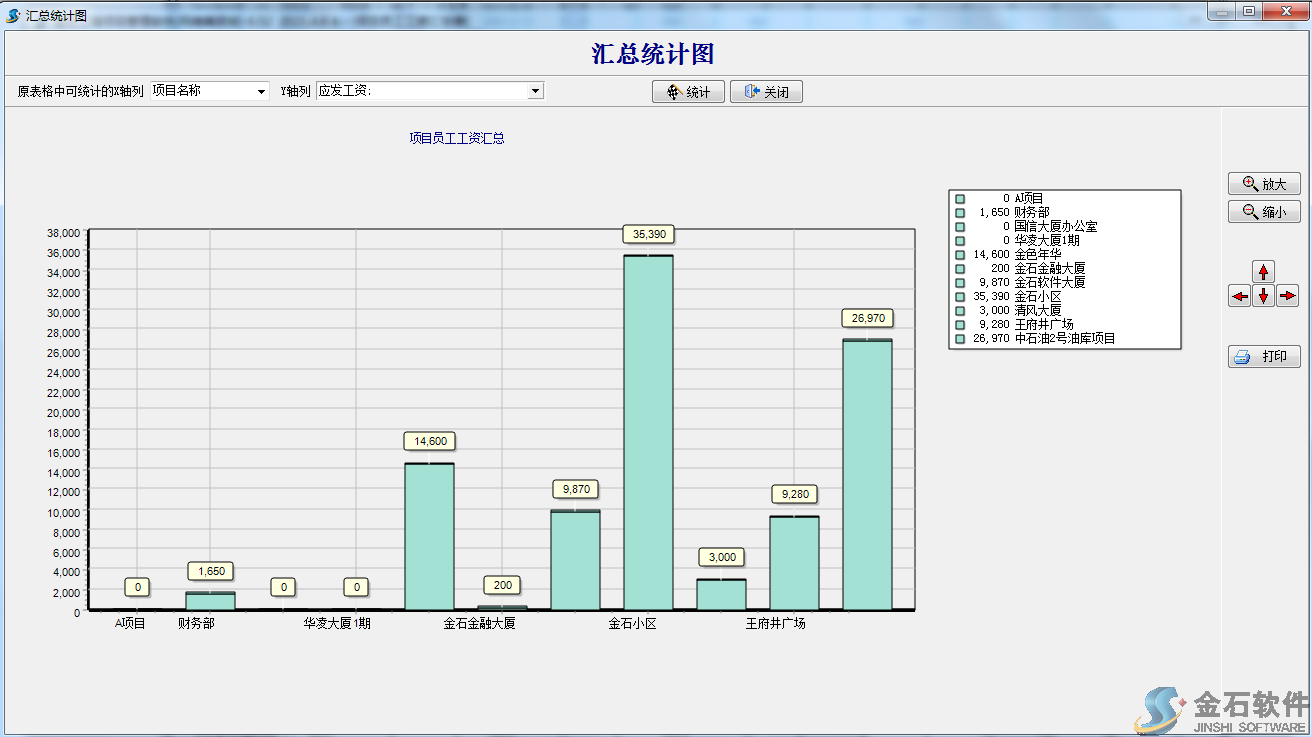Open the X轴列 项目名称 dropdown
1312x737 pixels.
[x=262, y=91]
